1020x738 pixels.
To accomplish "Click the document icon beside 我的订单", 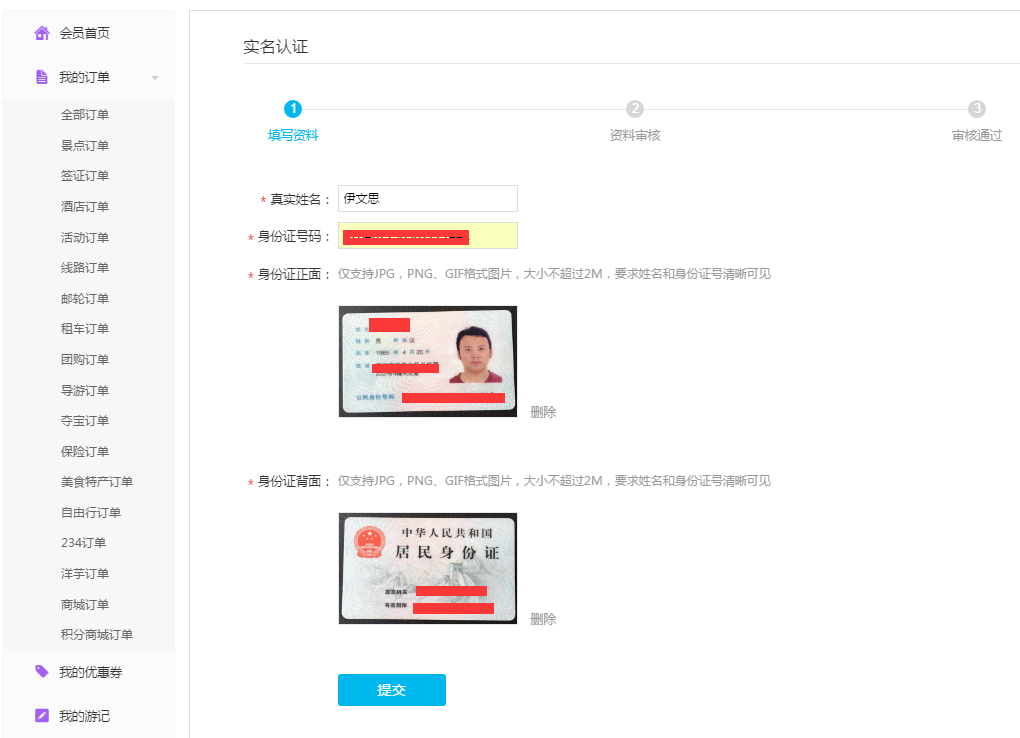I will tap(41, 77).
